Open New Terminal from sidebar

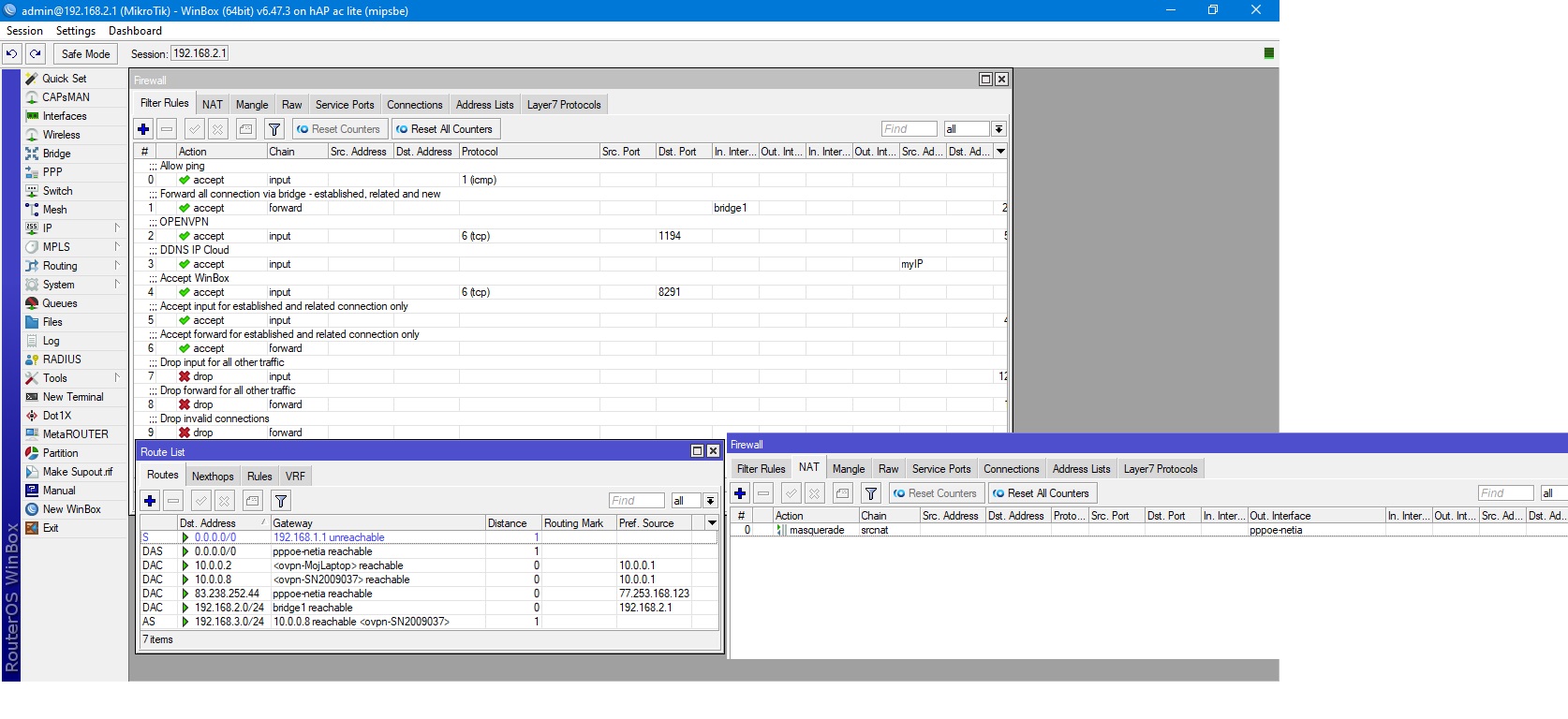pos(72,397)
